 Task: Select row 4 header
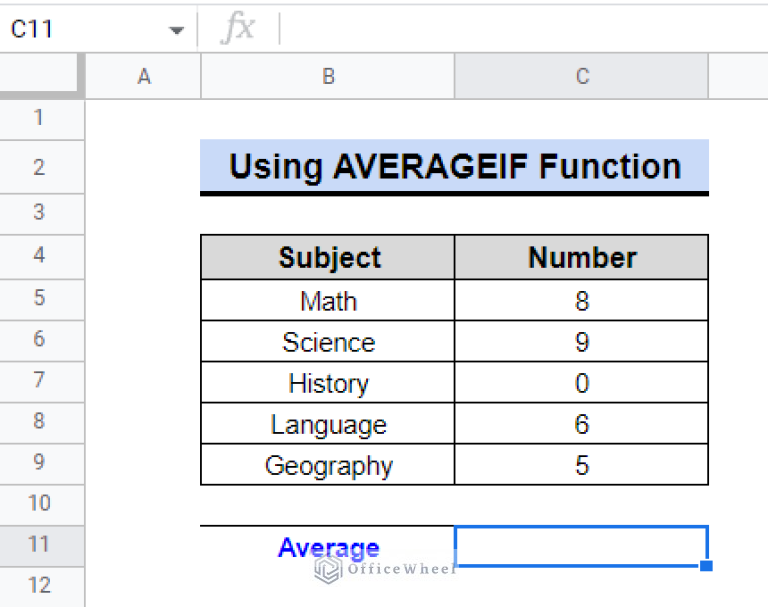(x=40, y=256)
